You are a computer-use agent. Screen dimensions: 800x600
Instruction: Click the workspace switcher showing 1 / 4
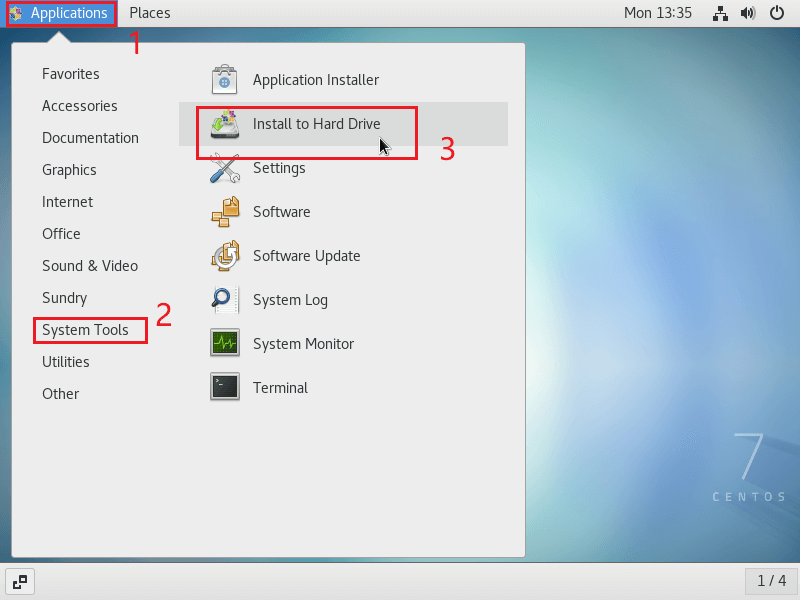[771, 581]
